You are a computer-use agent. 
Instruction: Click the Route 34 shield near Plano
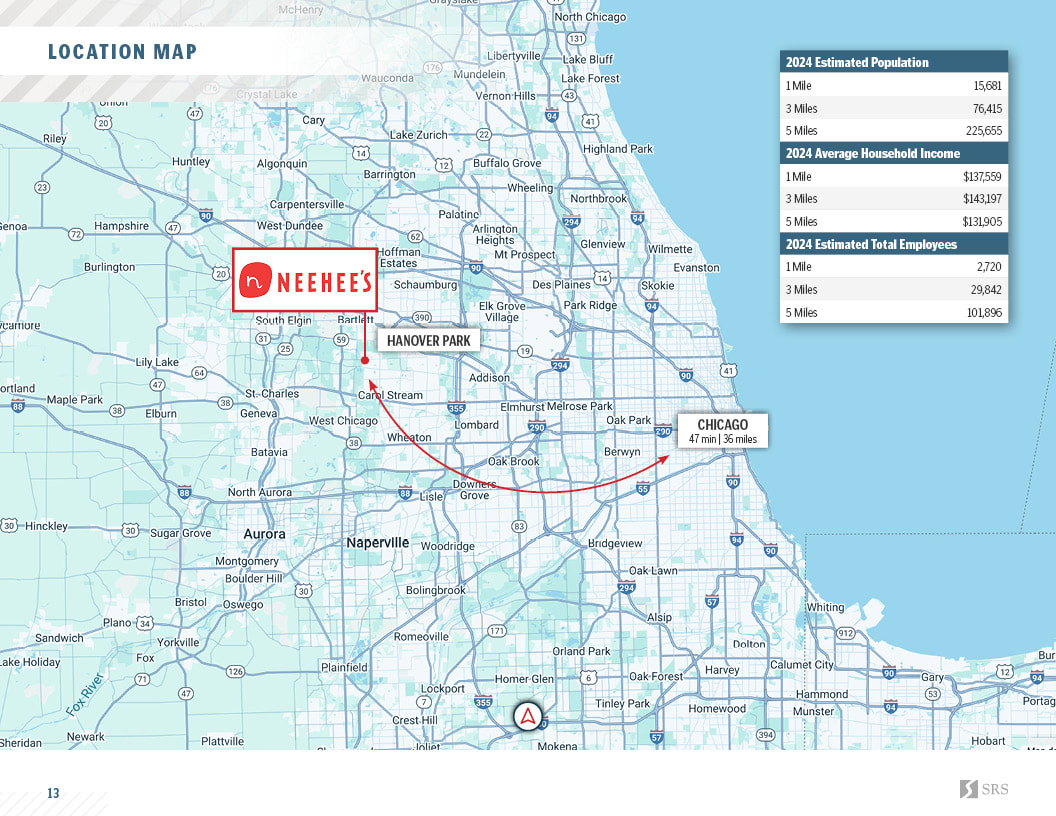tap(145, 623)
